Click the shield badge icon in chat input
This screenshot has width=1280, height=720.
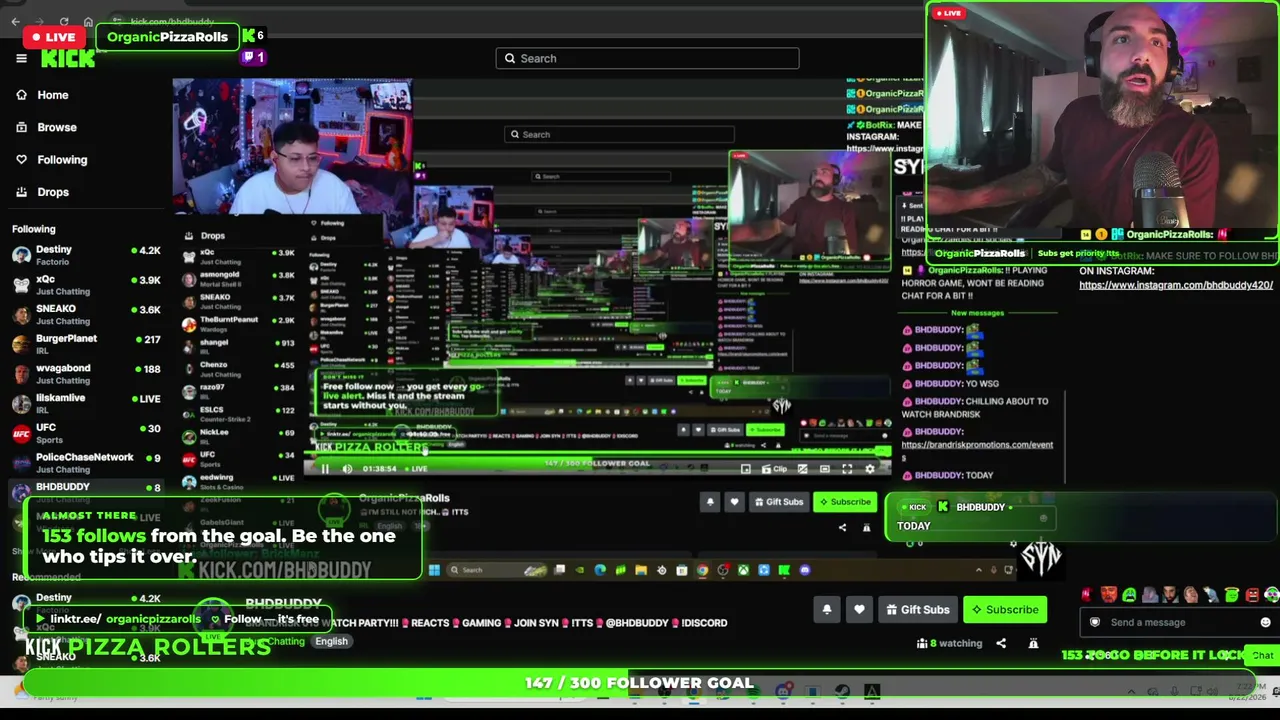[1095, 622]
